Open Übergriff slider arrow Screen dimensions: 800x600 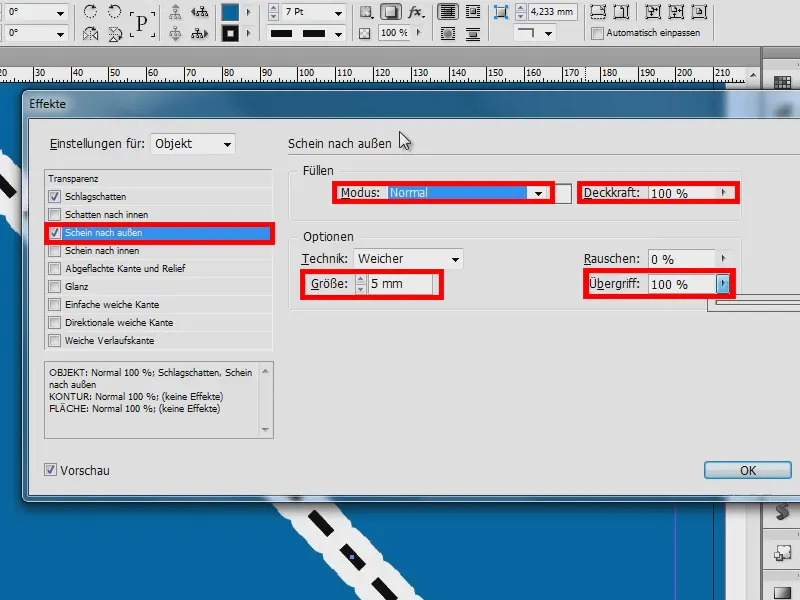pos(723,284)
